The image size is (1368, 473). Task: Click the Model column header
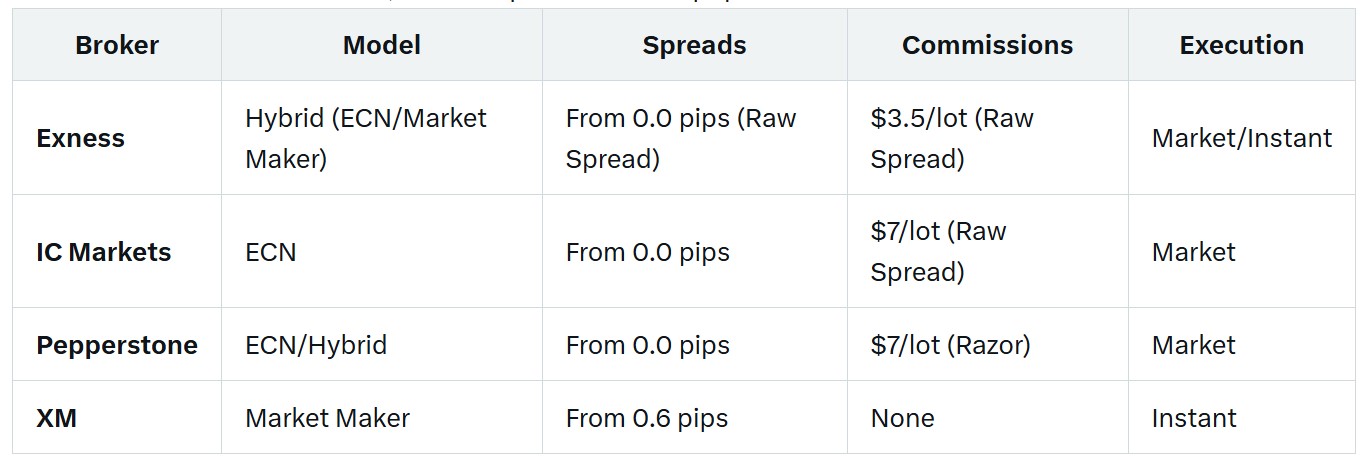[381, 45]
